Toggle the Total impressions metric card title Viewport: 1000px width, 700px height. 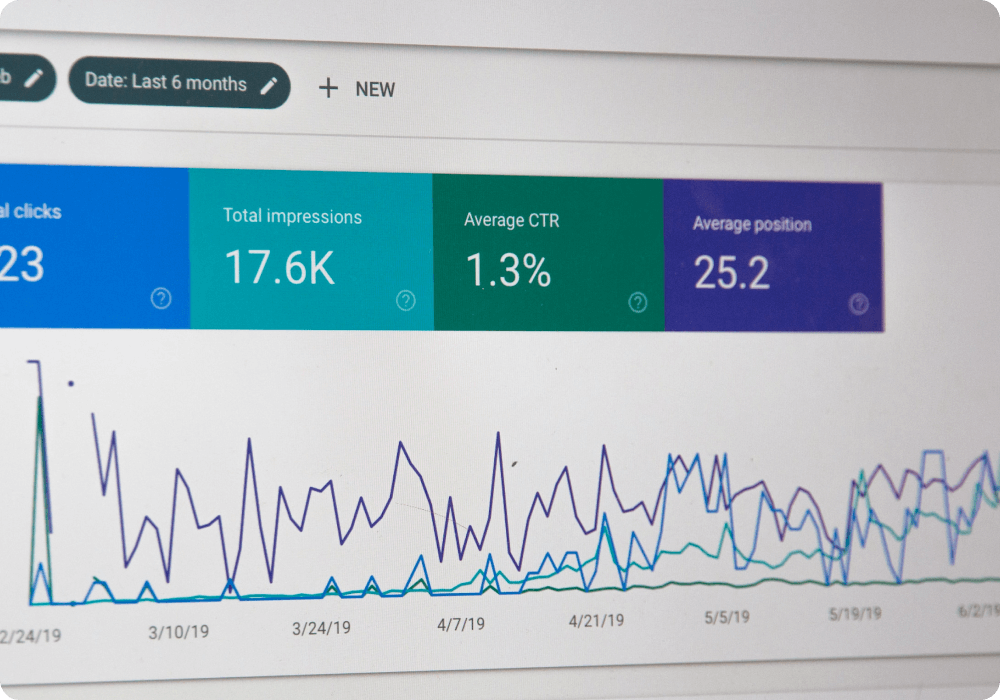pyautogui.click(x=292, y=216)
